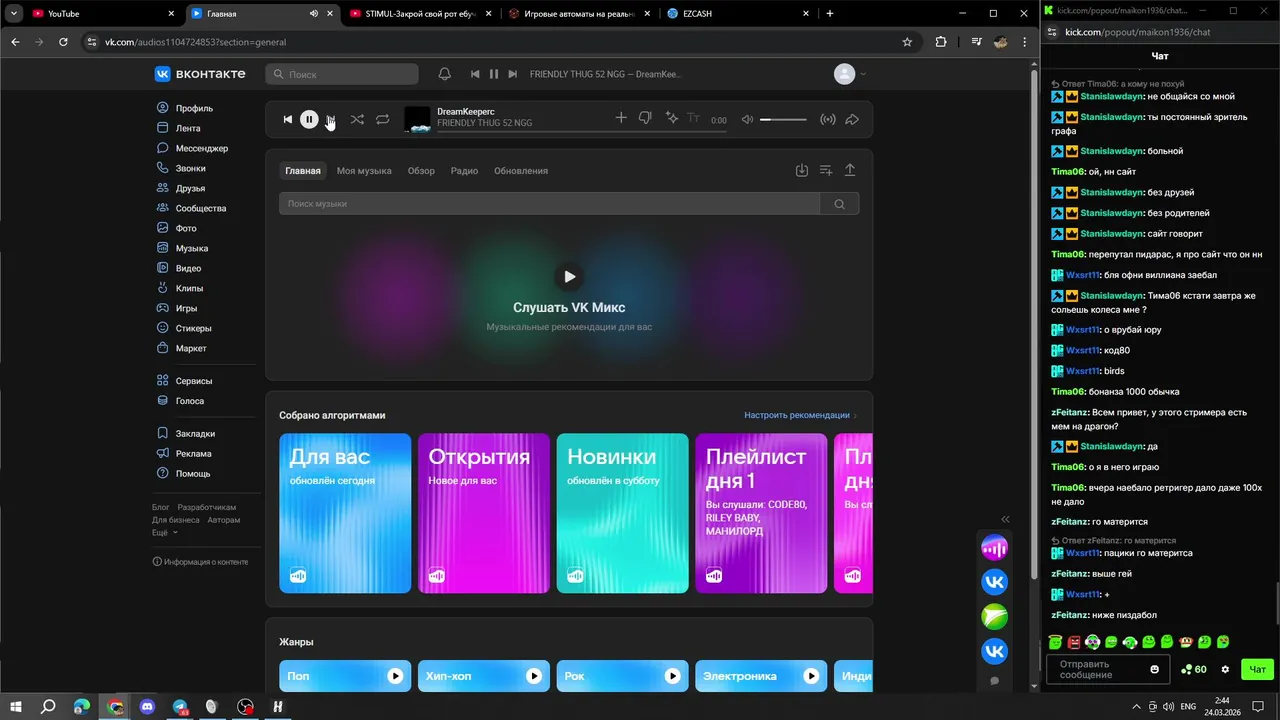Viewport: 1280px width, 720px height.
Task: Share the current track arrow icon
Action: 852,119
